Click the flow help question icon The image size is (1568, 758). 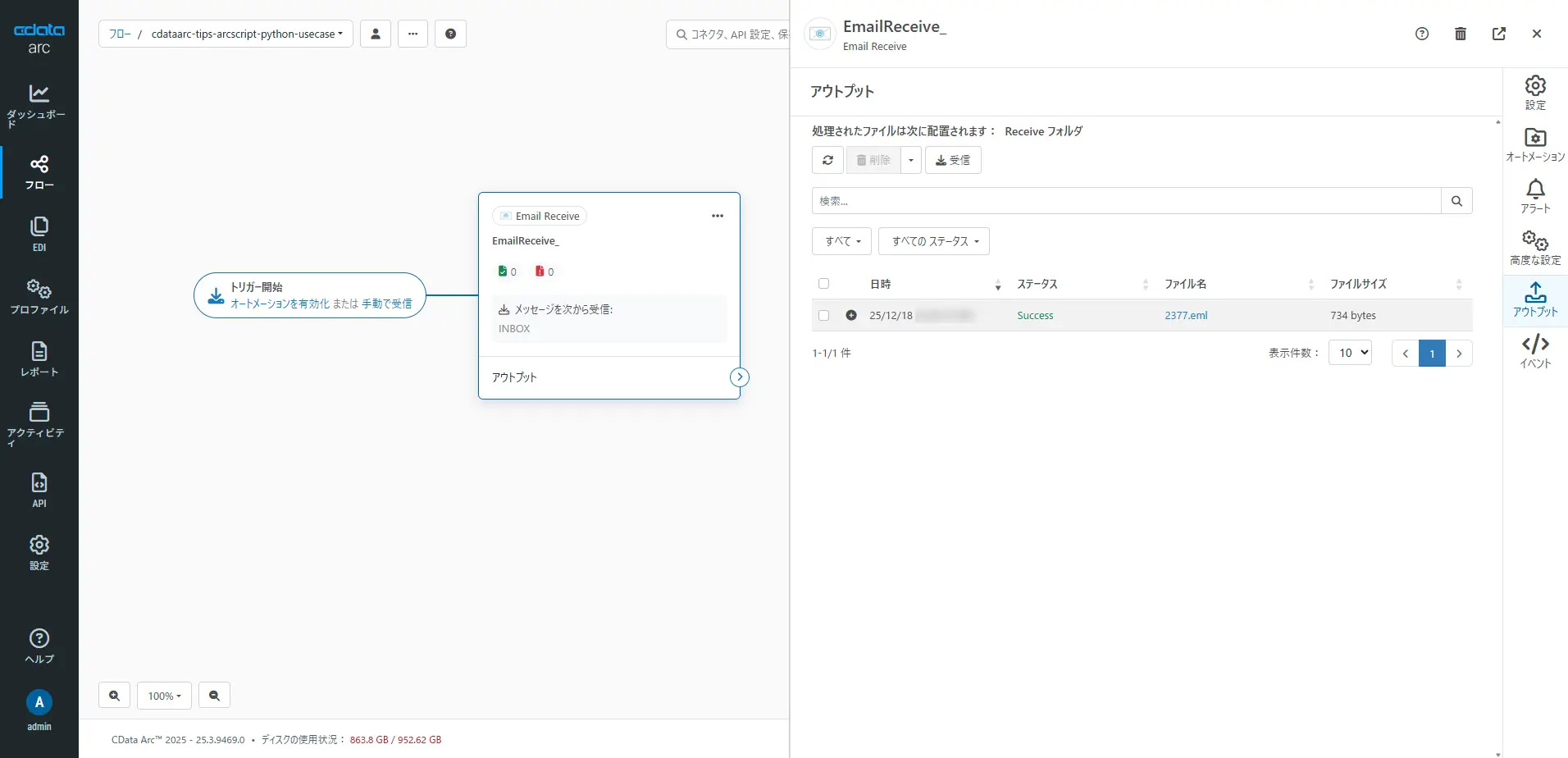[x=450, y=34]
